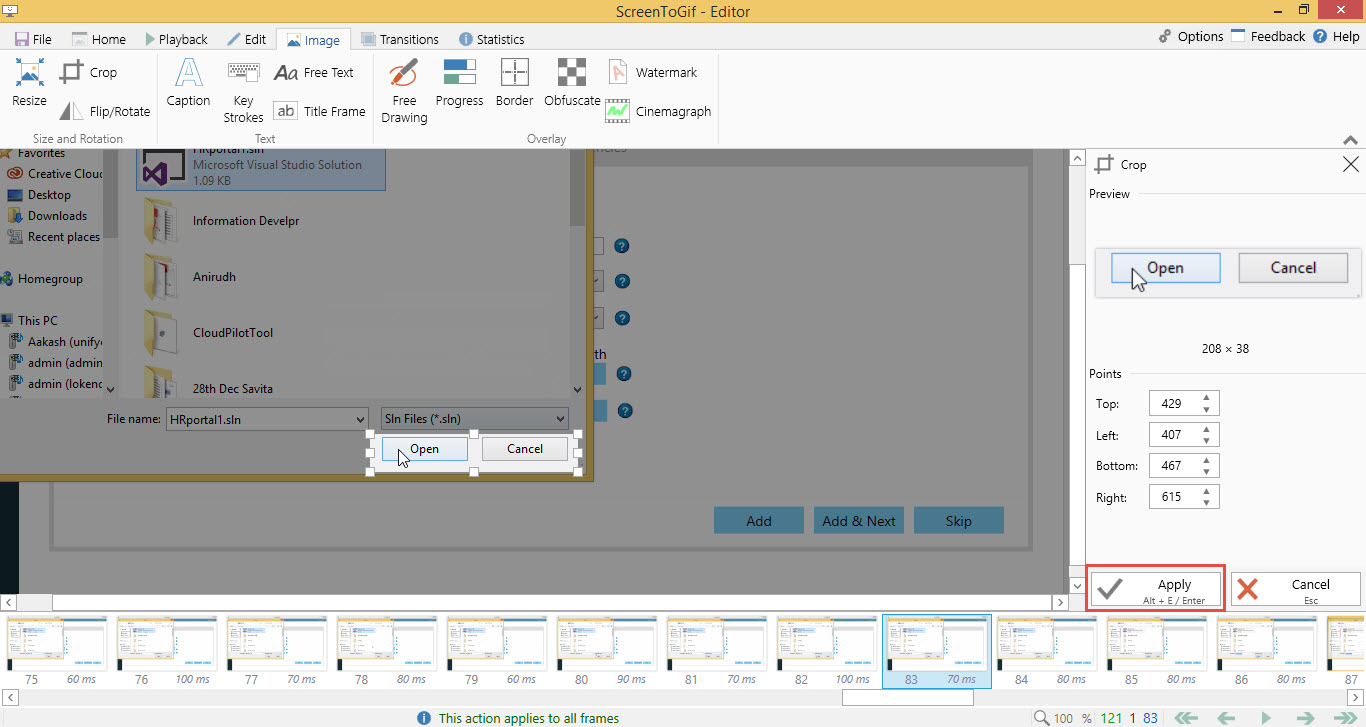The image size is (1366, 727).
Task: Switch to the Playback tab
Action: (x=175, y=39)
